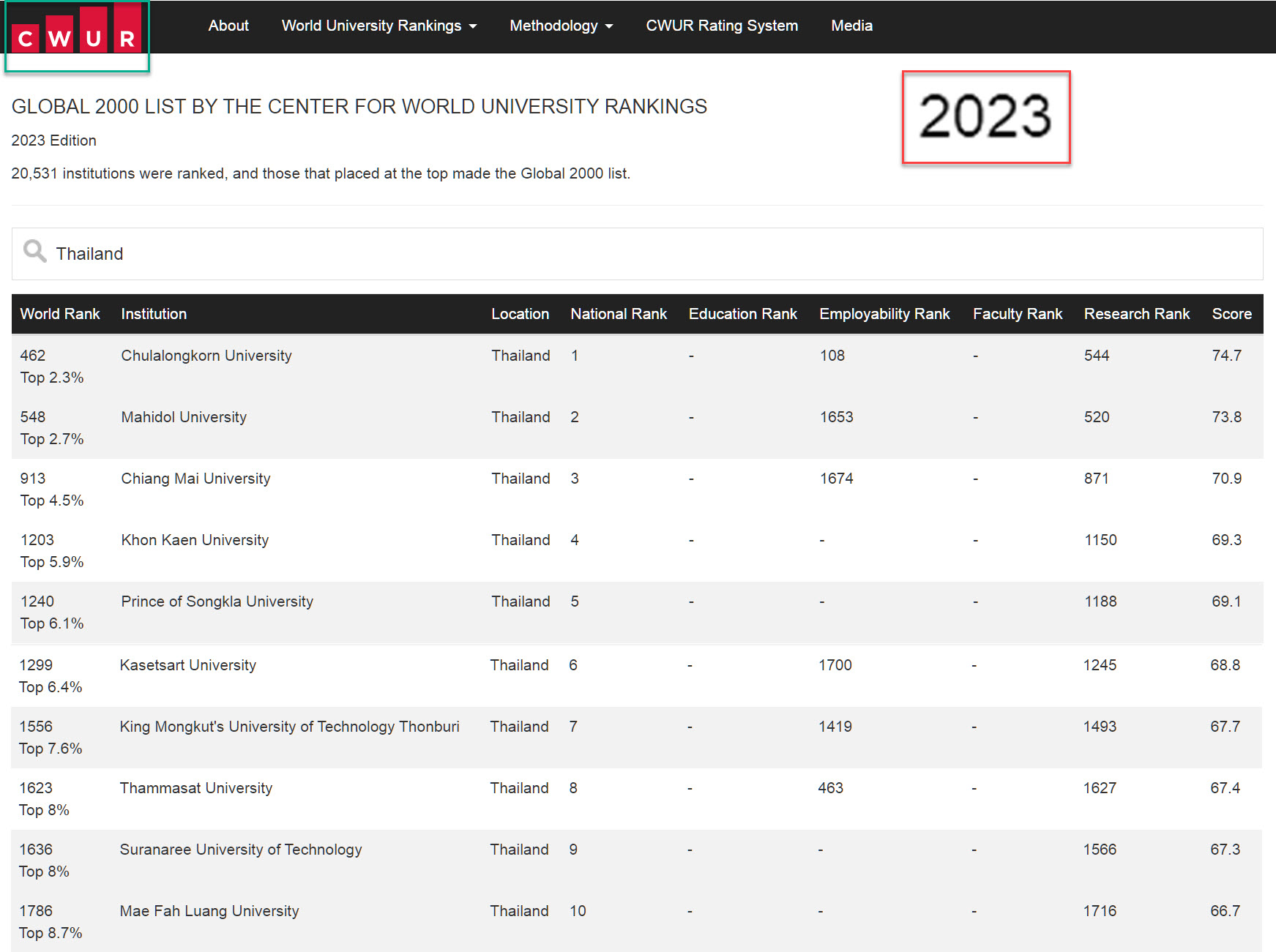Select research rank 544 cell
The height and width of the screenshot is (952, 1276).
[1097, 356]
